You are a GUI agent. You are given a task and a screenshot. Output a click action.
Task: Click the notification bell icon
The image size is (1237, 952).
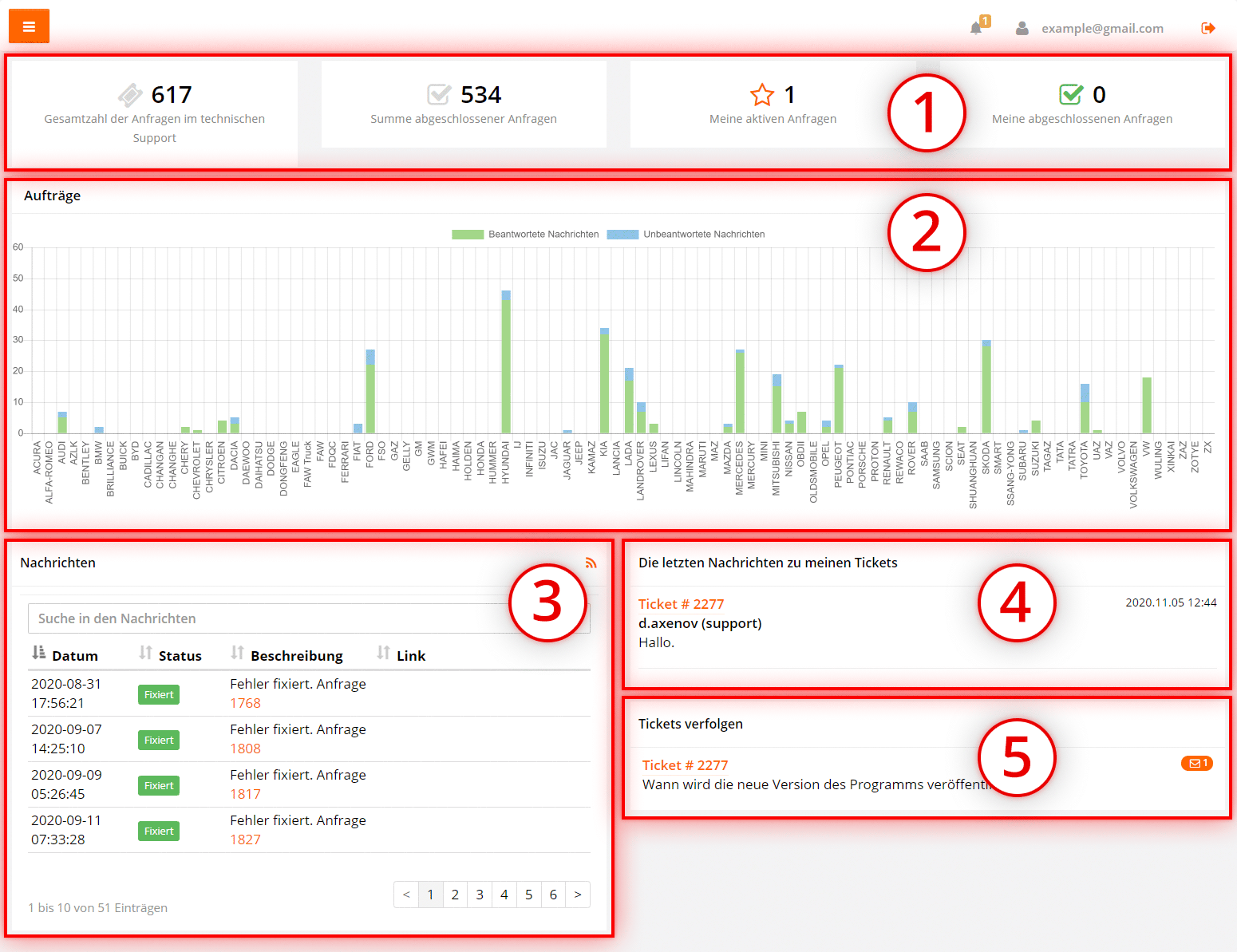(975, 28)
